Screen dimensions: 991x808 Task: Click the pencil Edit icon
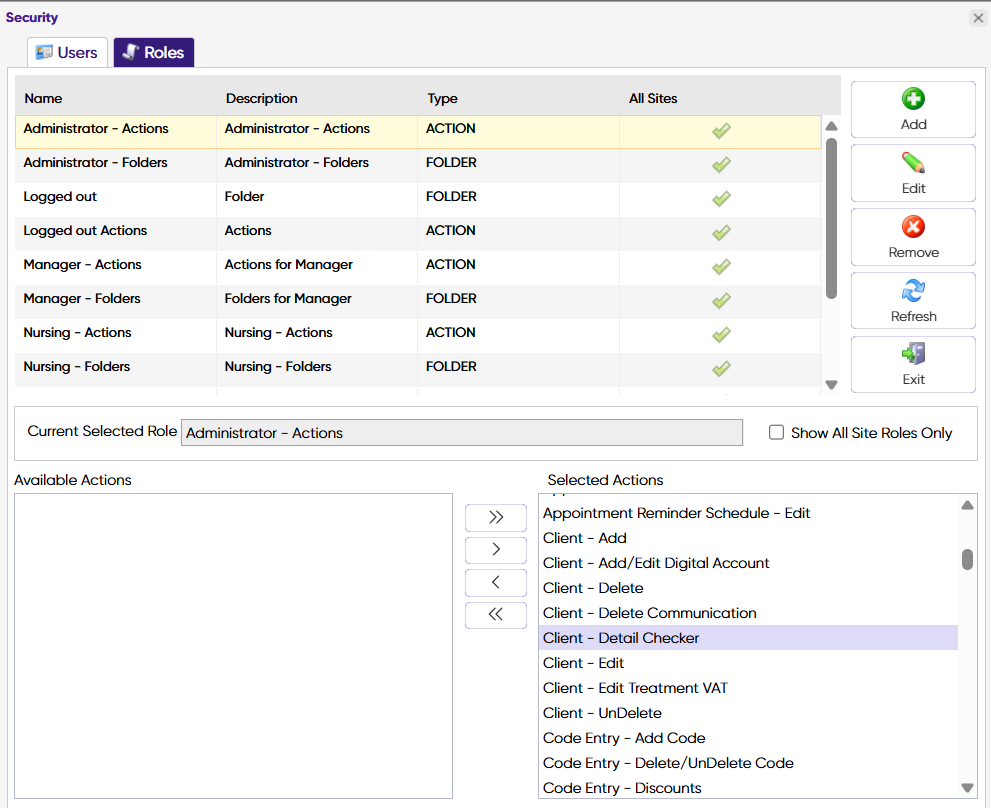coord(913,163)
